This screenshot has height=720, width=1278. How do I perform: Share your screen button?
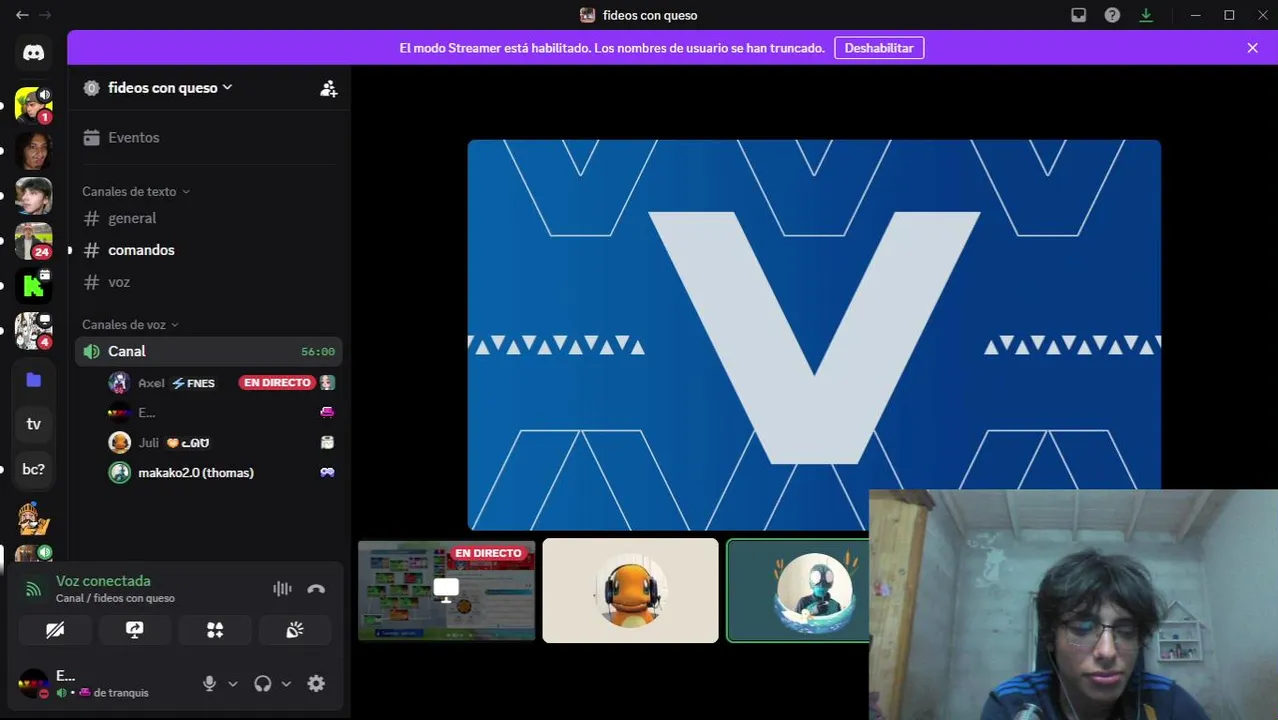(134, 630)
